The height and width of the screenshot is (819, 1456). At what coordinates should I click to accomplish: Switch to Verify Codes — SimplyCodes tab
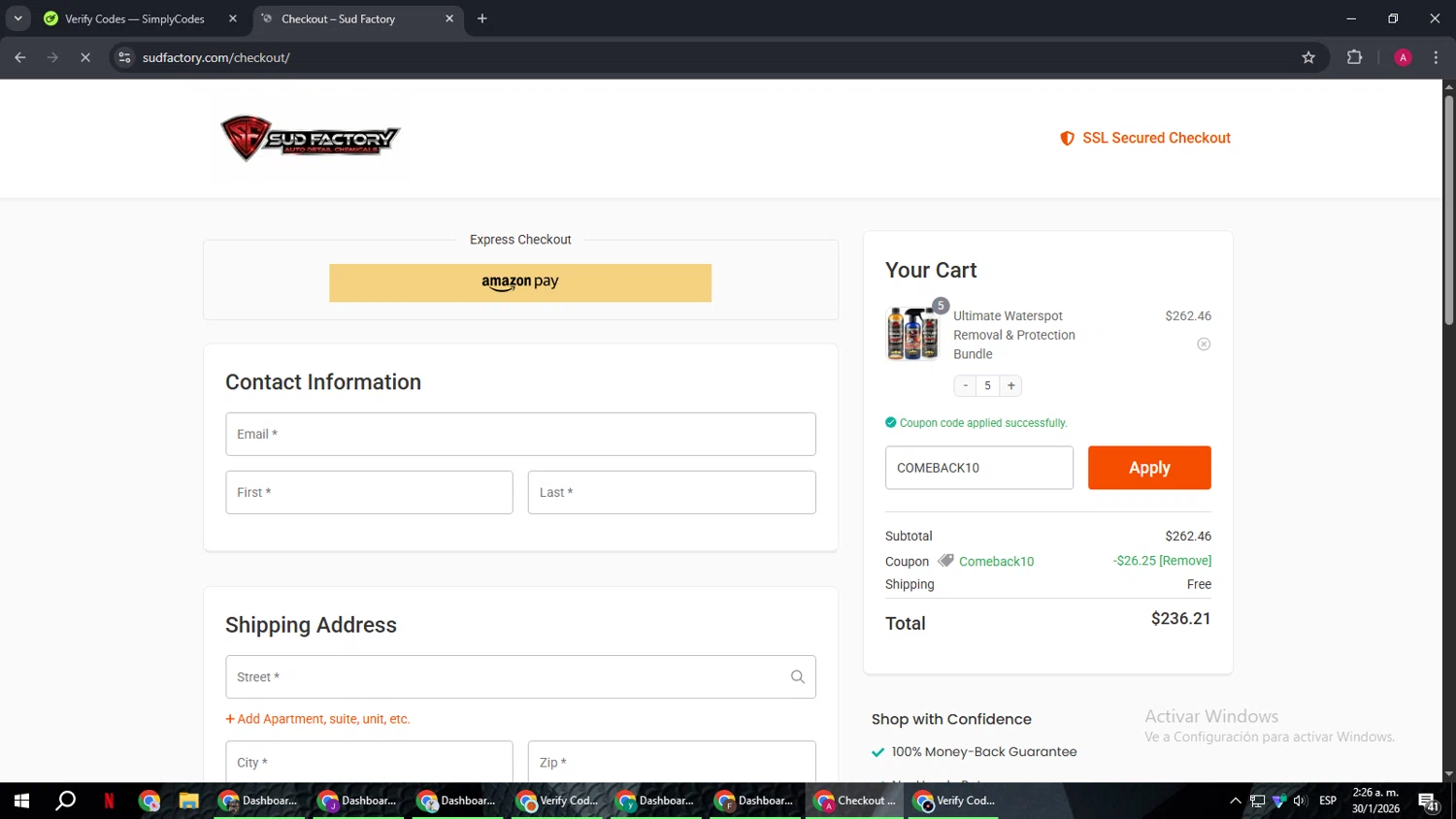[135, 18]
